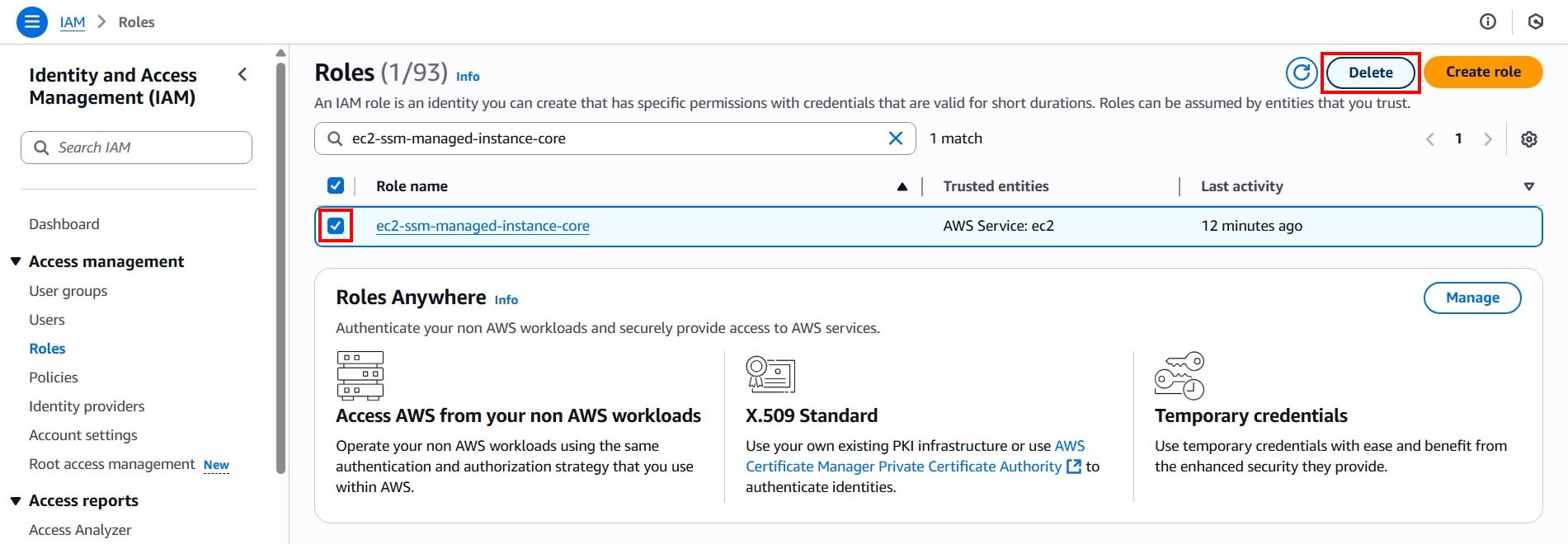Uncheck the ec2-ssm-managed-instance-core role checkbox
This screenshot has width=1568, height=544.
coord(336,226)
